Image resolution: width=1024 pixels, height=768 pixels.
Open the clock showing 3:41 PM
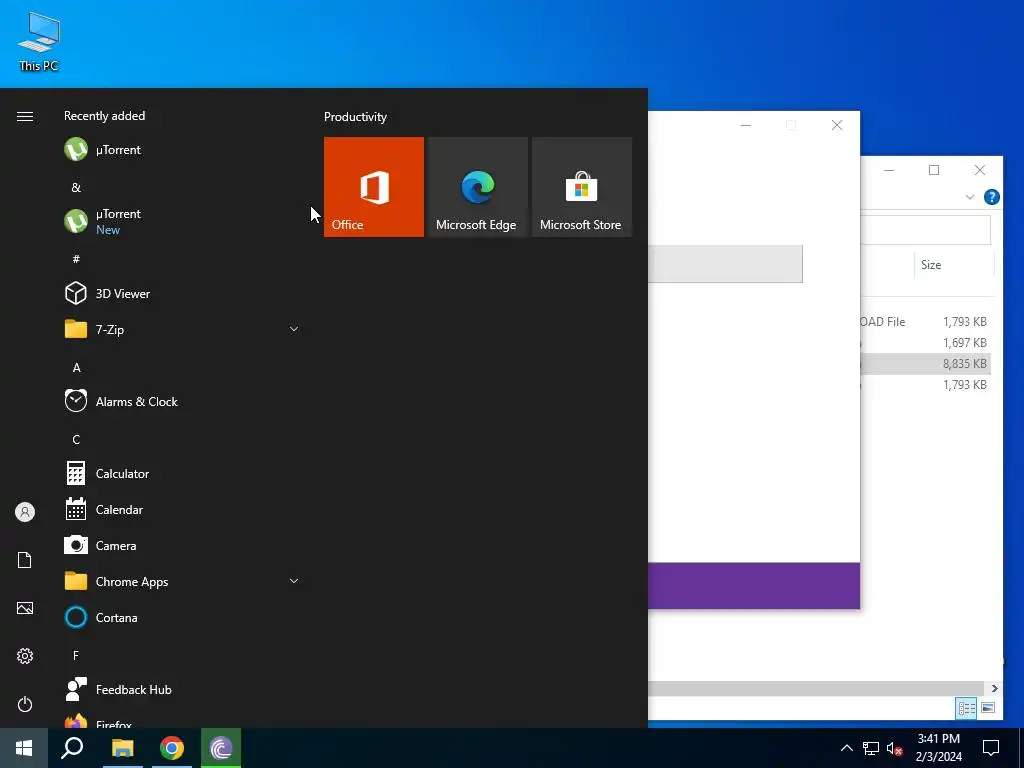point(938,748)
